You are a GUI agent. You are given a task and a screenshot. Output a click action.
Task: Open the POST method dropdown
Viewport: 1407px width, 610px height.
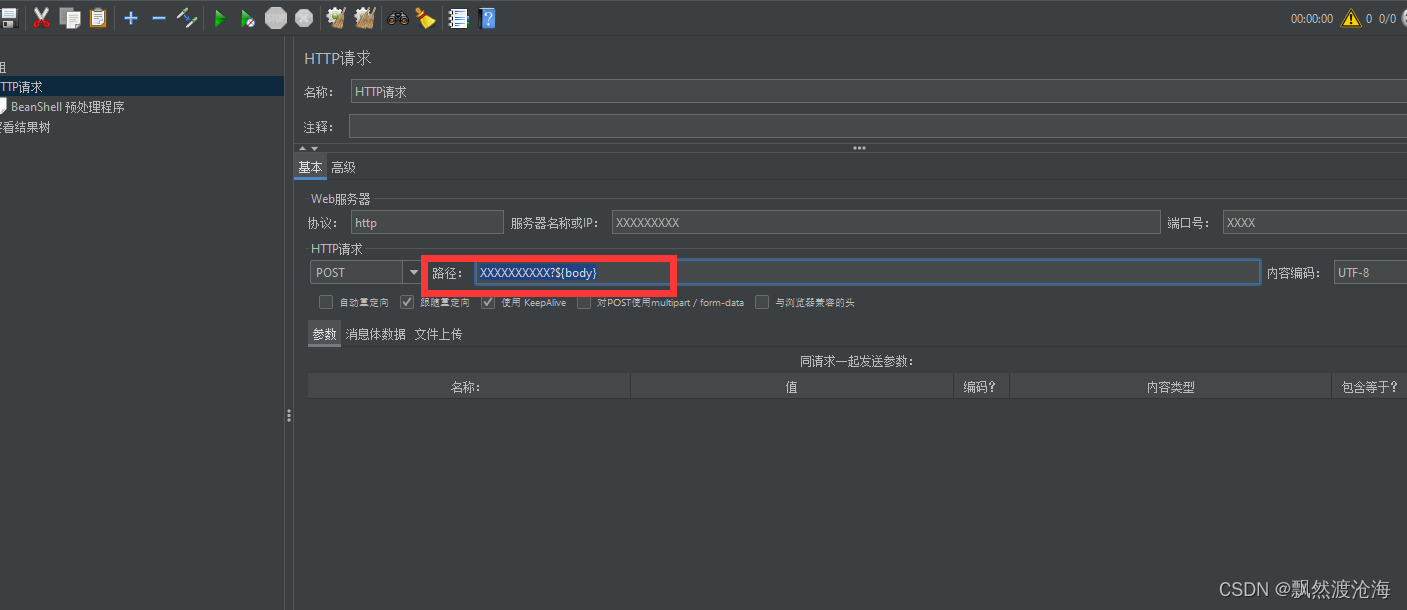[x=414, y=272]
